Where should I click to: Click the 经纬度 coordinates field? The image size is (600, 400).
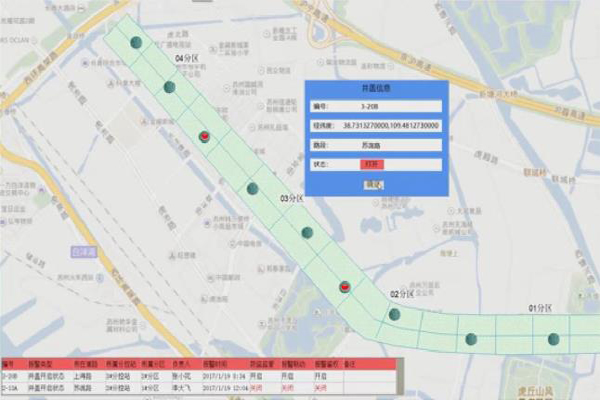pos(394,125)
